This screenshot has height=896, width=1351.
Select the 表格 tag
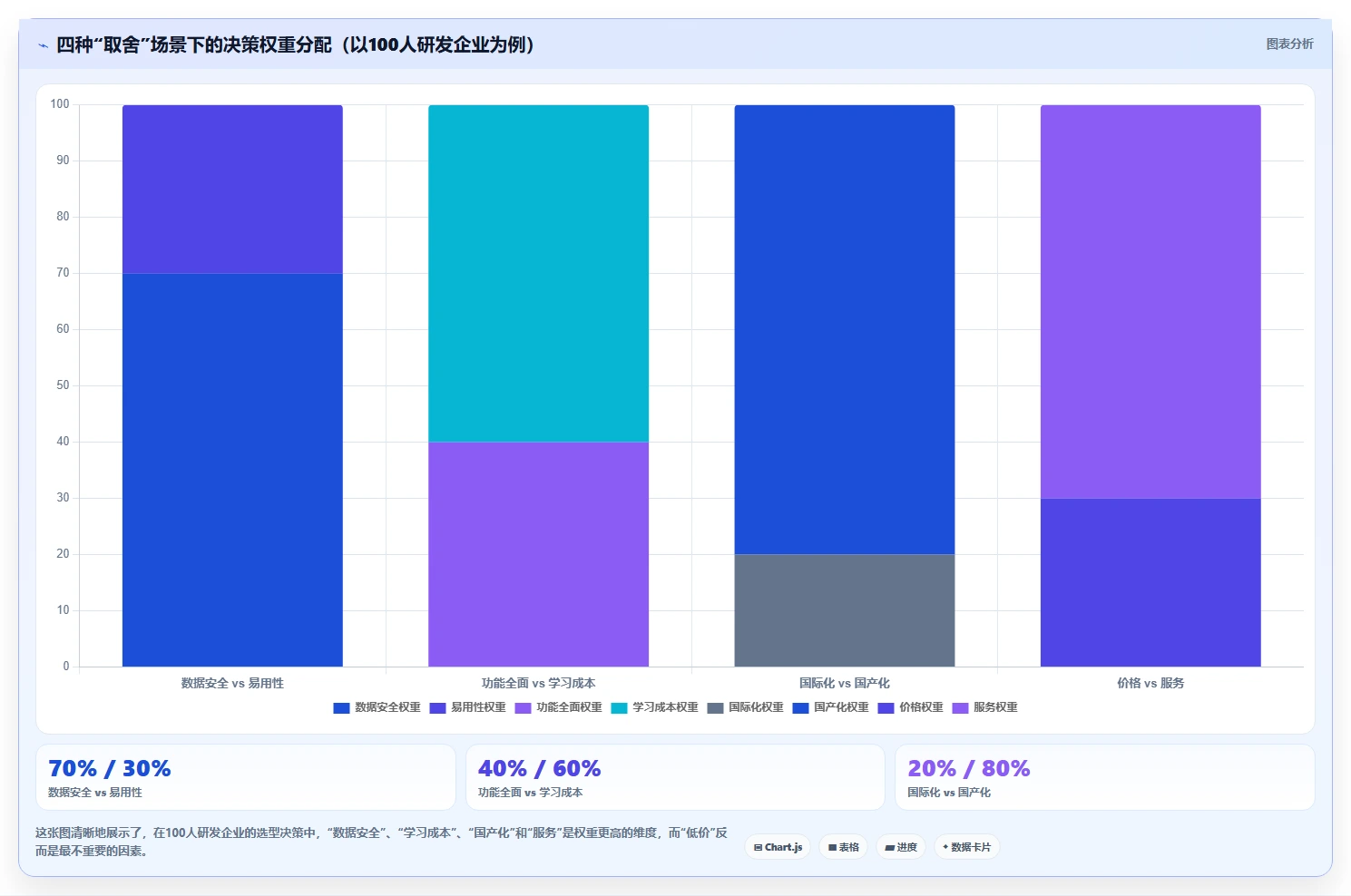[x=843, y=847]
